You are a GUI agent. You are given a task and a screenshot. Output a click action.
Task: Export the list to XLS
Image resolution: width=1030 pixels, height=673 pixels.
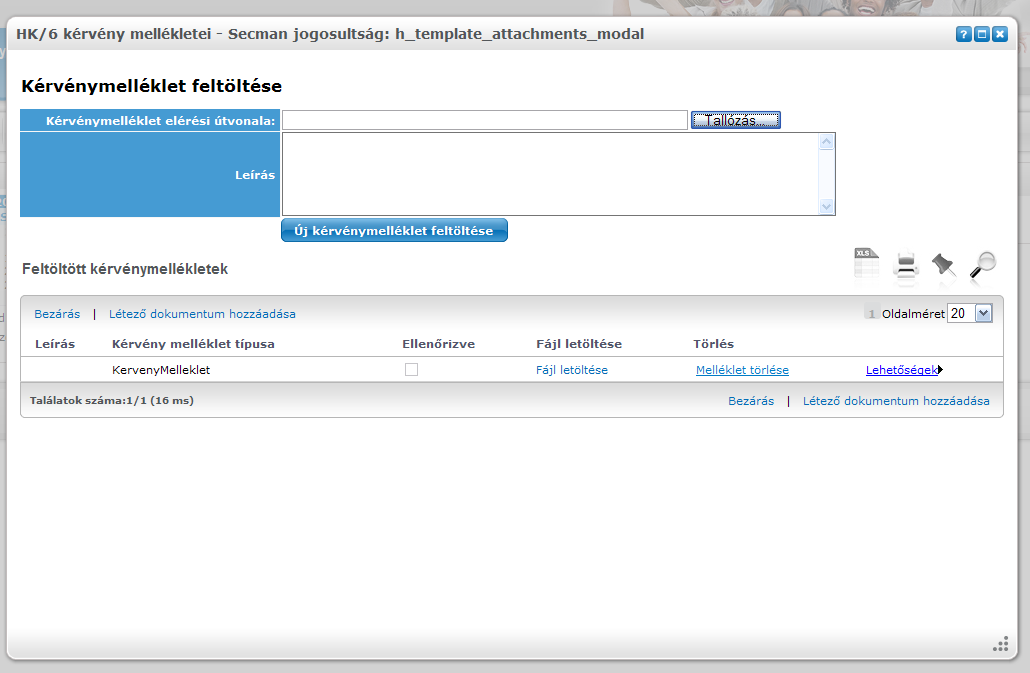(x=866, y=263)
